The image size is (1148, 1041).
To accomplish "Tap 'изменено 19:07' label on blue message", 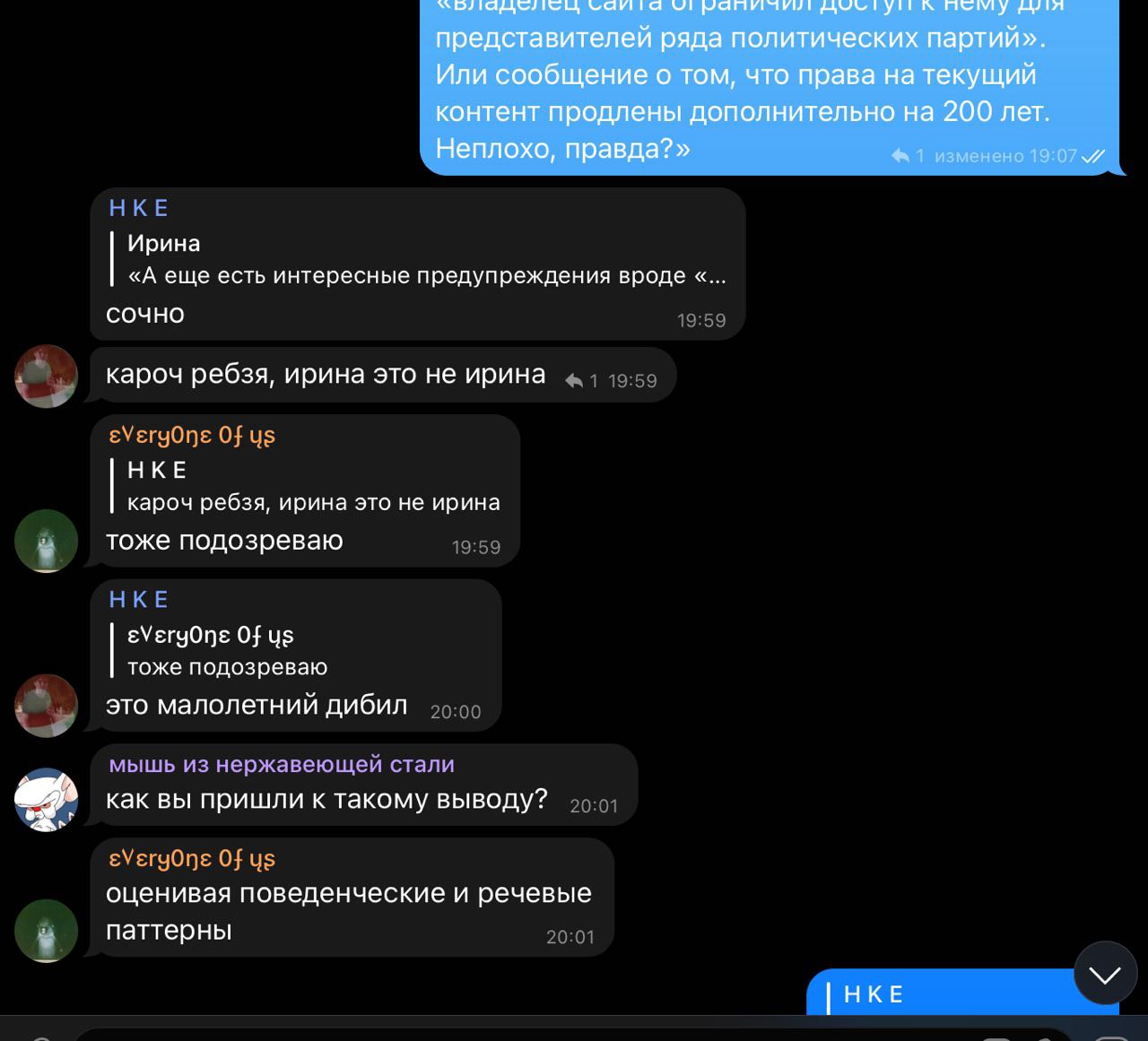I will (x=1005, y=156).
